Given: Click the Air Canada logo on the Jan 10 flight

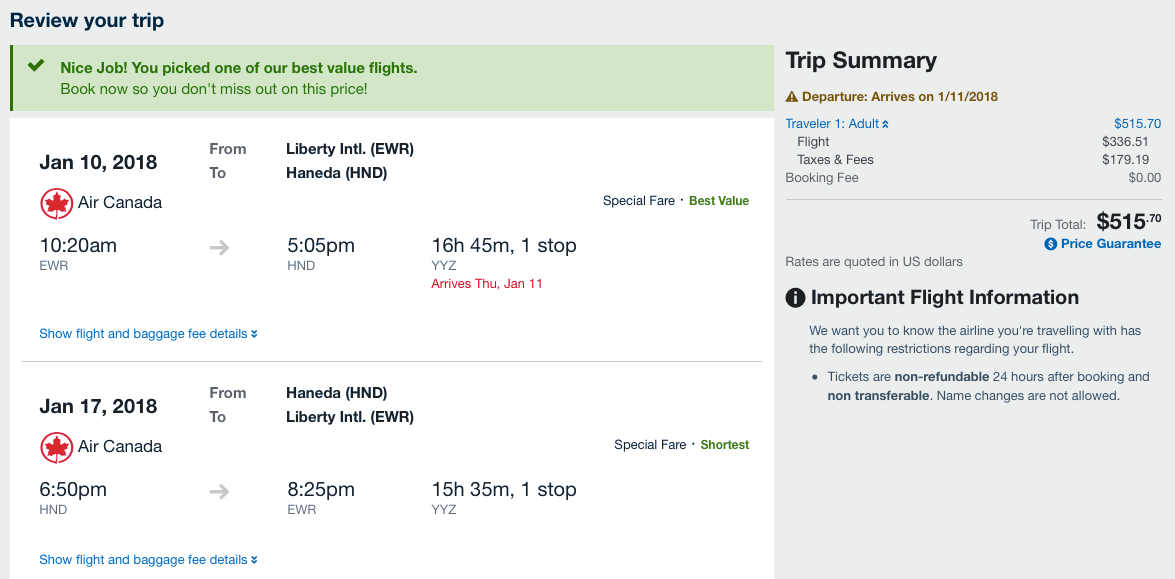Looking at the screenshot, I should tap(57, 203).
